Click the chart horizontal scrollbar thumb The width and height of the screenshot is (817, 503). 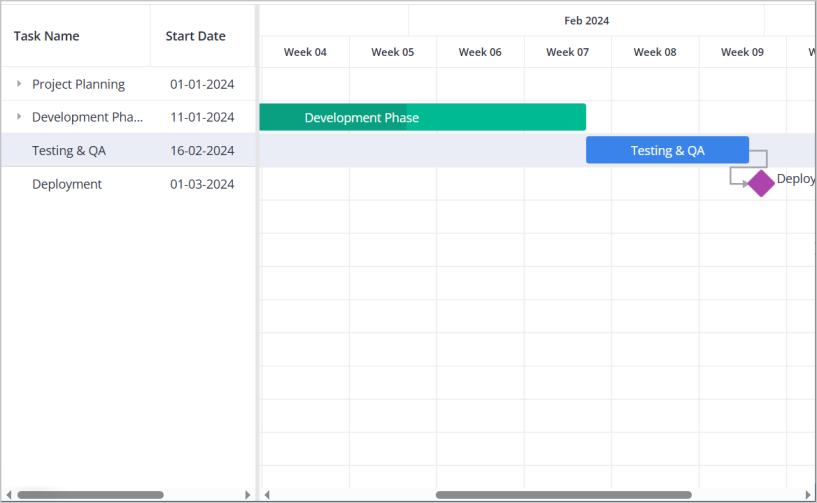[563, 495]
